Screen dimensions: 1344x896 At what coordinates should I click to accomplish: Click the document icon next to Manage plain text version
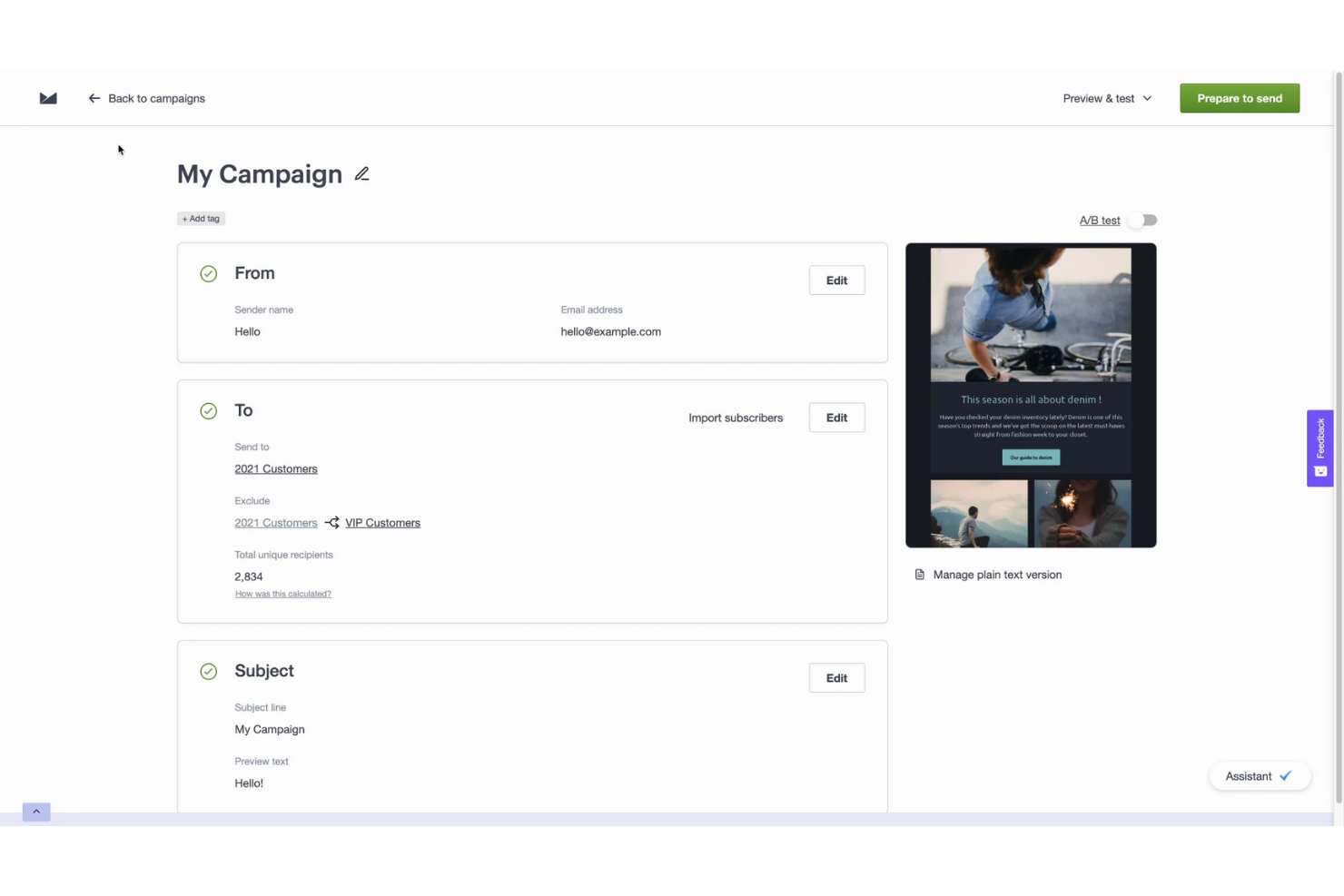[919, 574]
